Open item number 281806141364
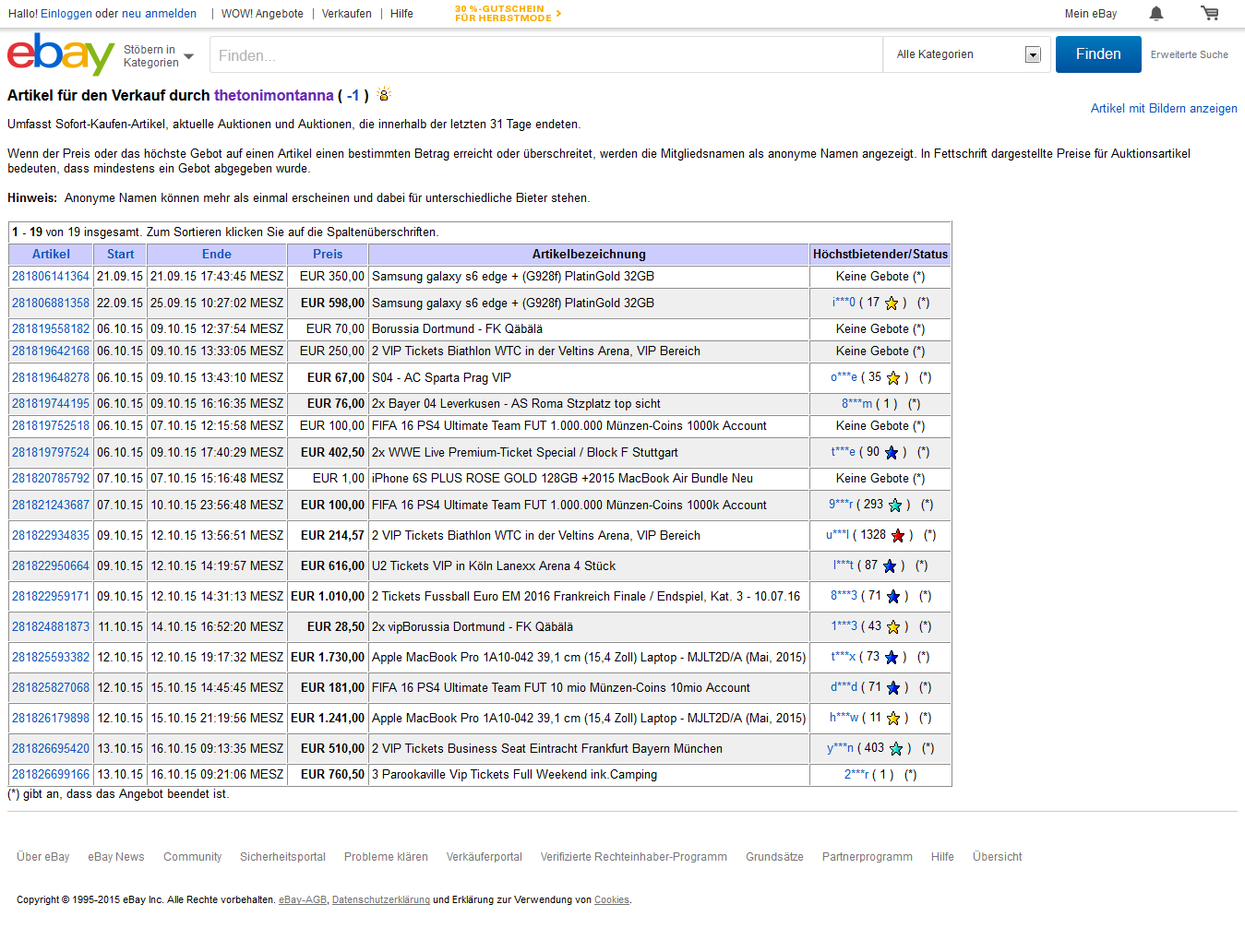The height and width of the screenshot is (952, 1245). pyautogui.click(x=51, y=277)
